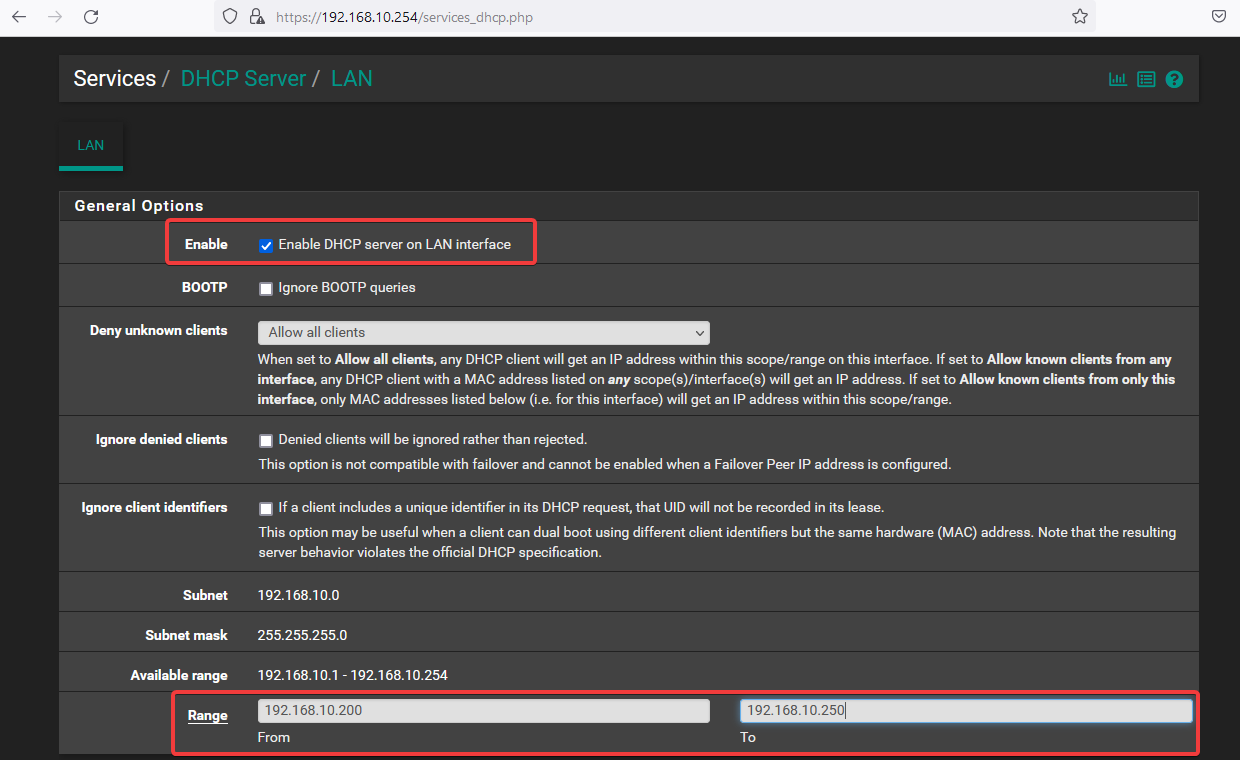This screenshot has height=760, width=1240.
Task: Click the underlined Range label
Action: point(207,716)
